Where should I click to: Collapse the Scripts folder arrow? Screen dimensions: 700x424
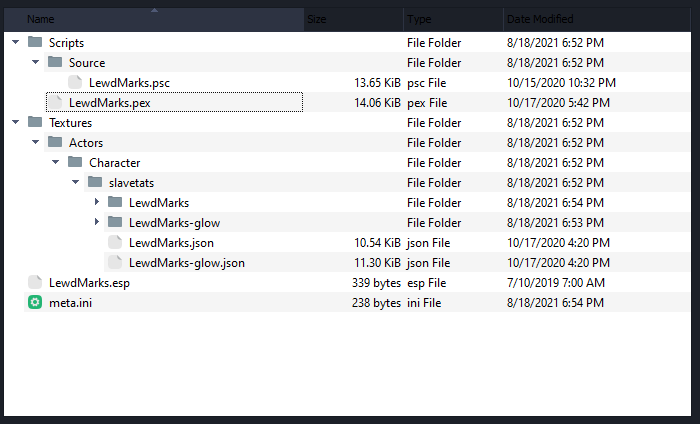click(x=16, y=42)
